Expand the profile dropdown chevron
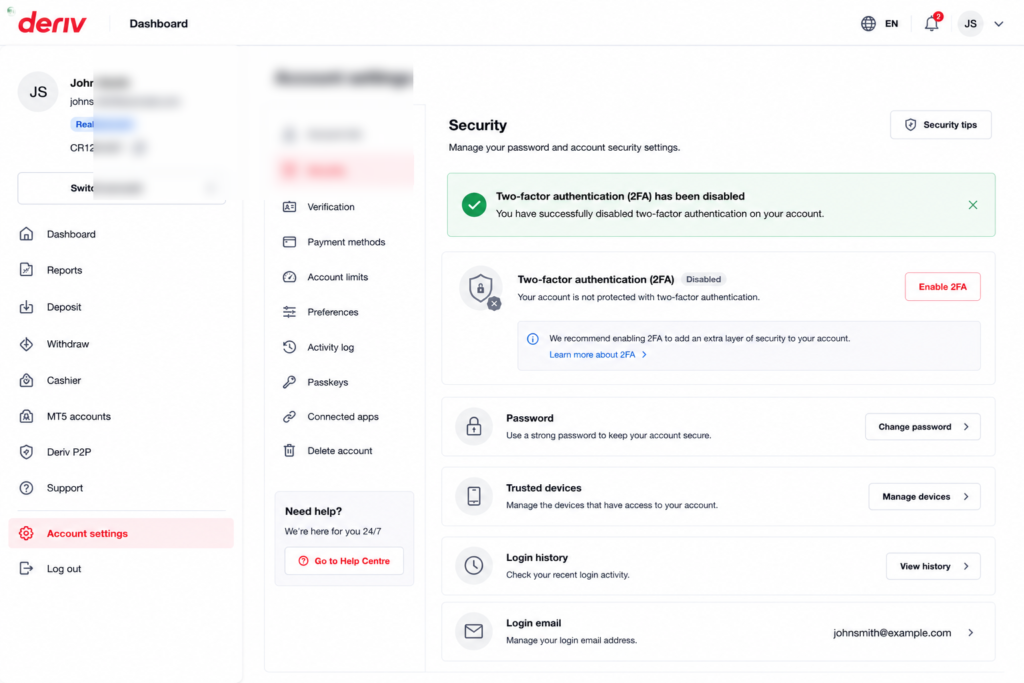1024x683 pixels. (x=999, y=24)
